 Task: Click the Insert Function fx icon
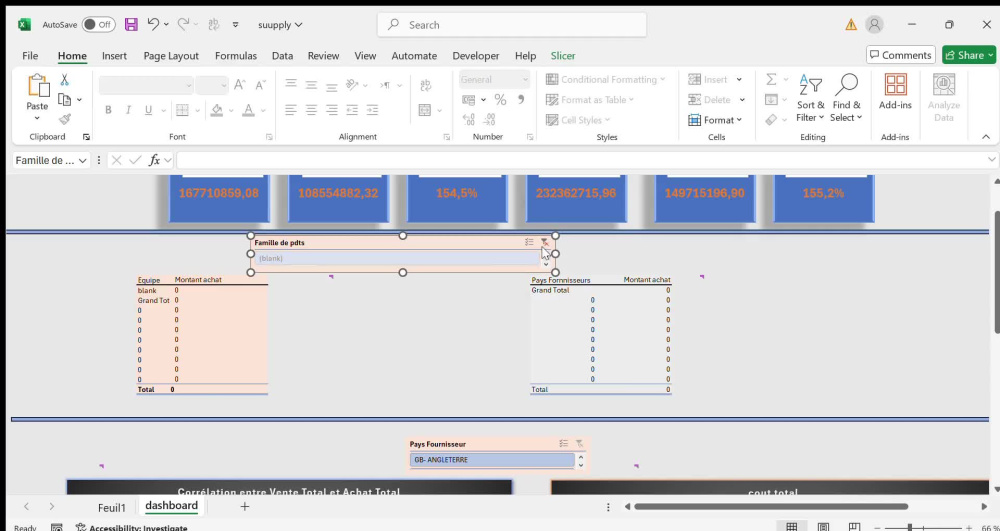pyautogui.click(x=154, y=161)
